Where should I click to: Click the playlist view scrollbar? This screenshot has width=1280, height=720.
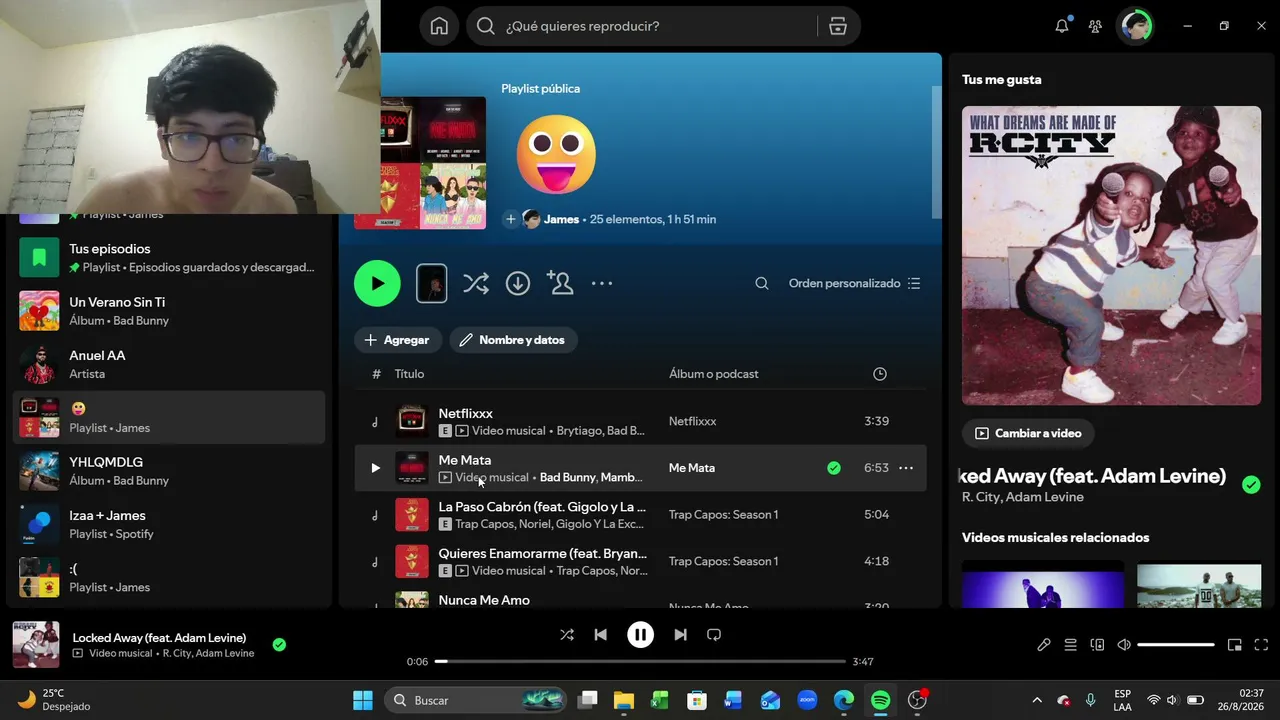937,152
